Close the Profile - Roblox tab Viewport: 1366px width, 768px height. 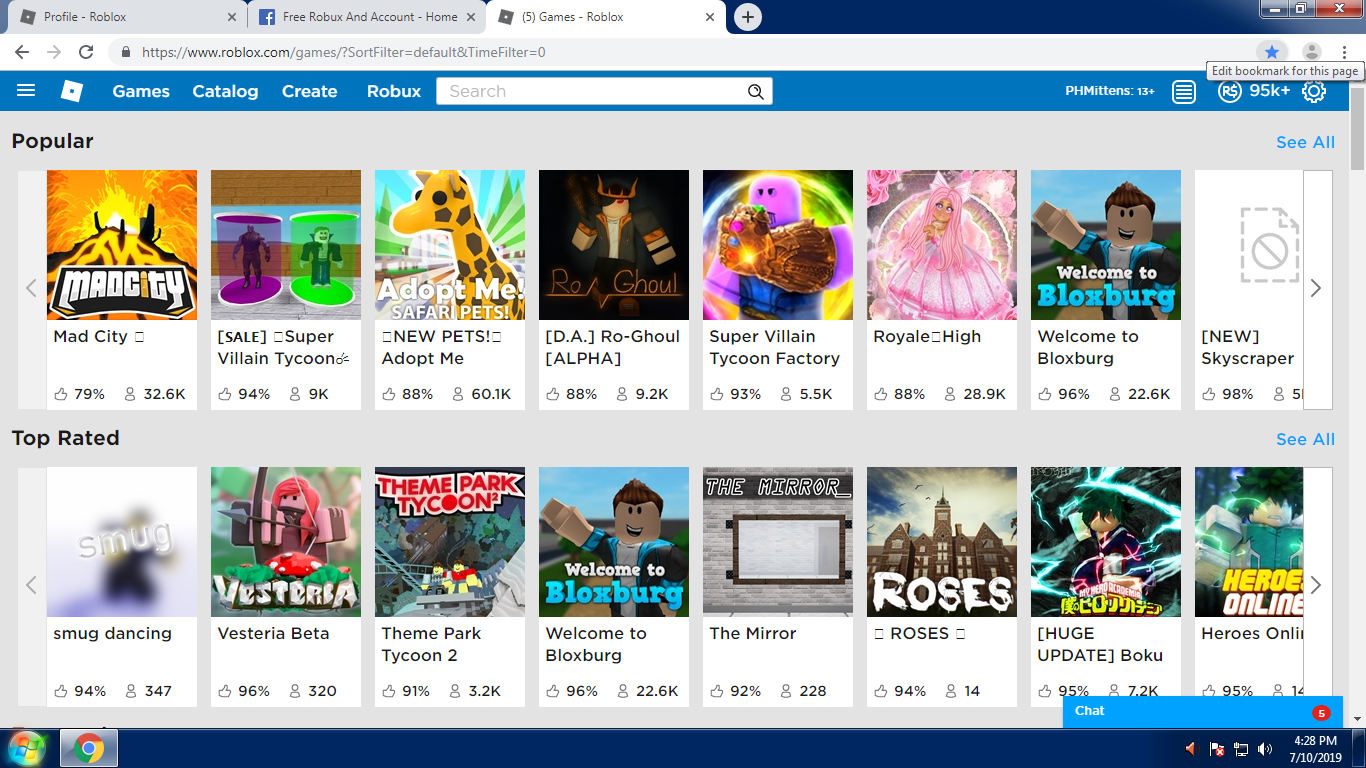(232, 17)
